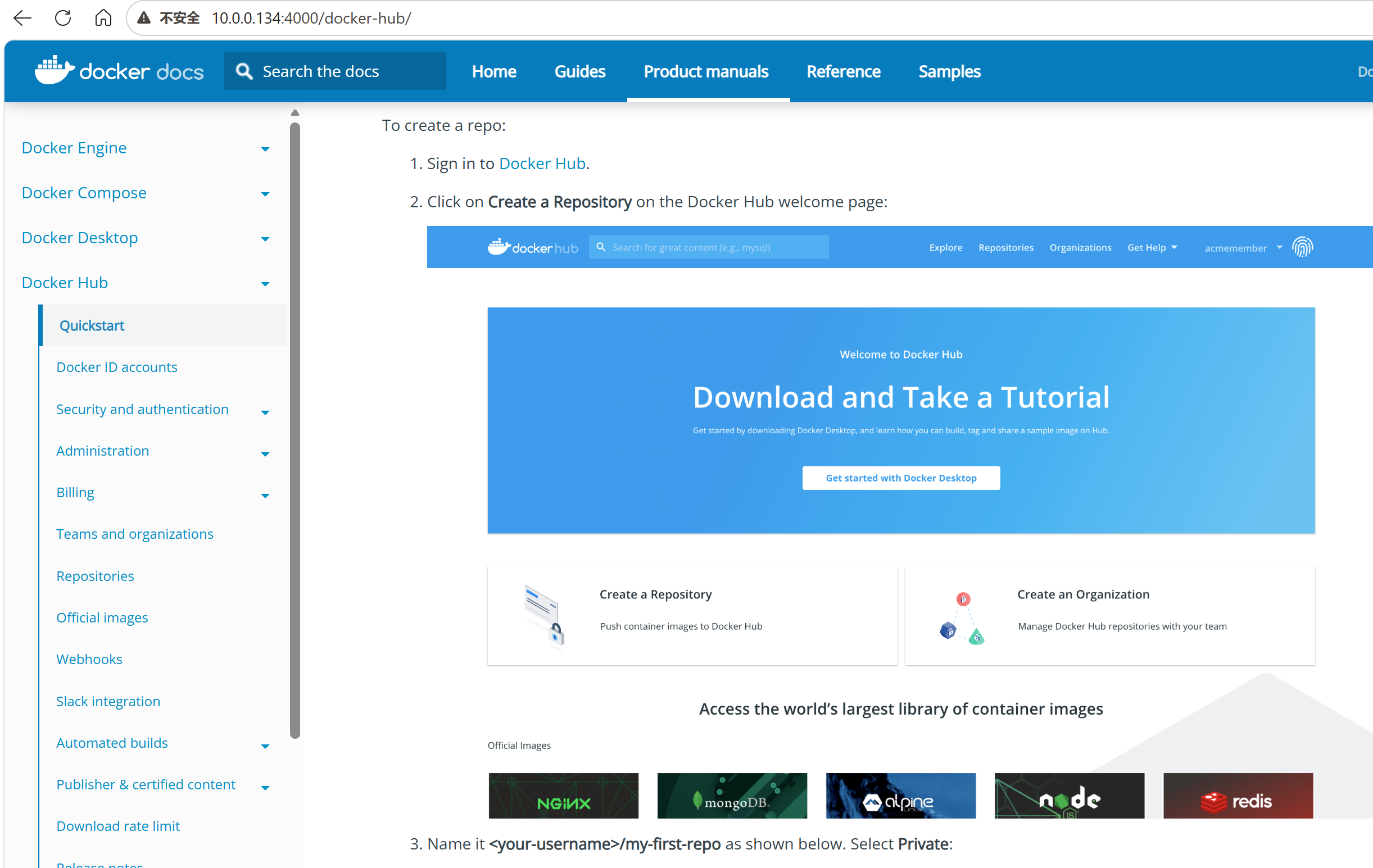Open the Teams and organizations page

click(x=135, y=534)
